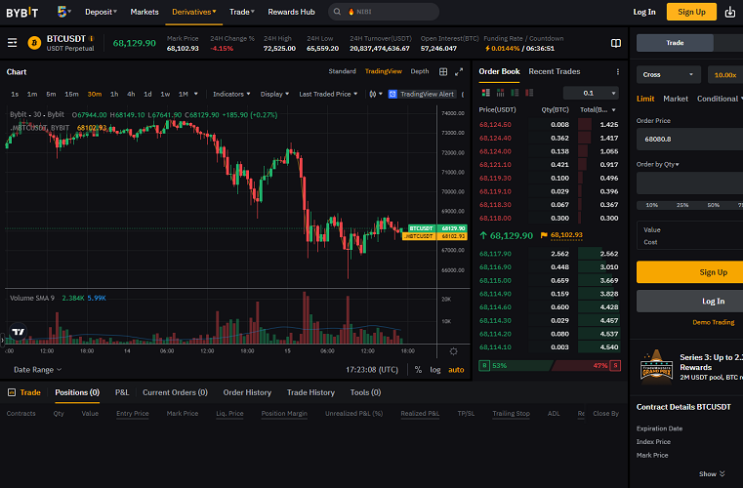Screen dimensions: 743x488
Task: Open the trading guide book icon
Action: 616,44
